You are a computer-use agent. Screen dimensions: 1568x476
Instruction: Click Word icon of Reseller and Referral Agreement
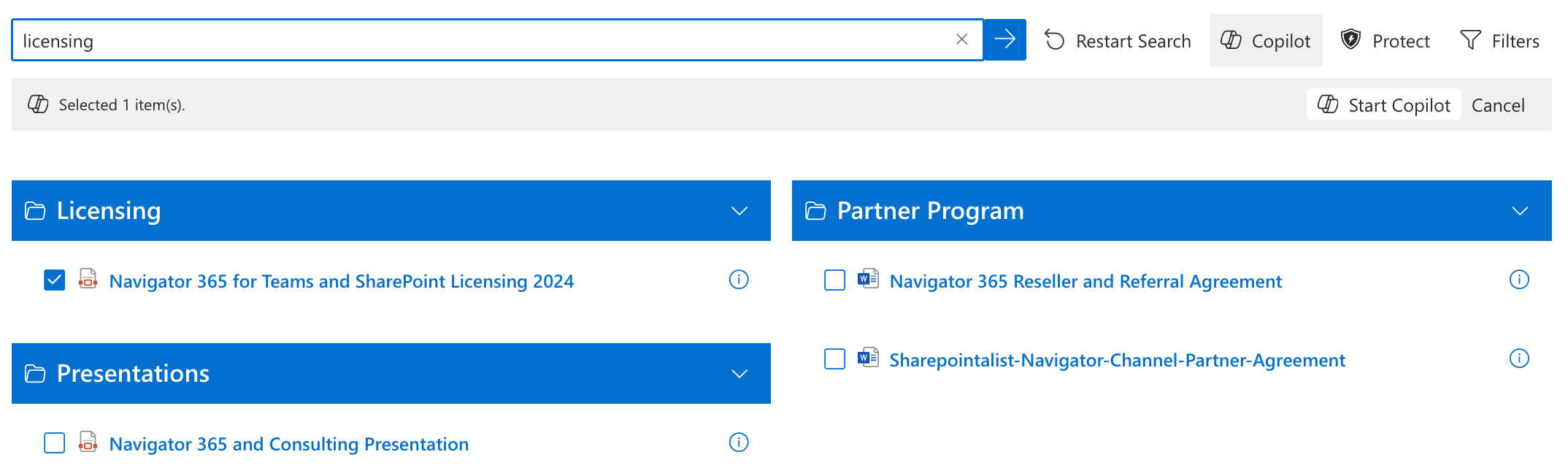coord(868,279)
